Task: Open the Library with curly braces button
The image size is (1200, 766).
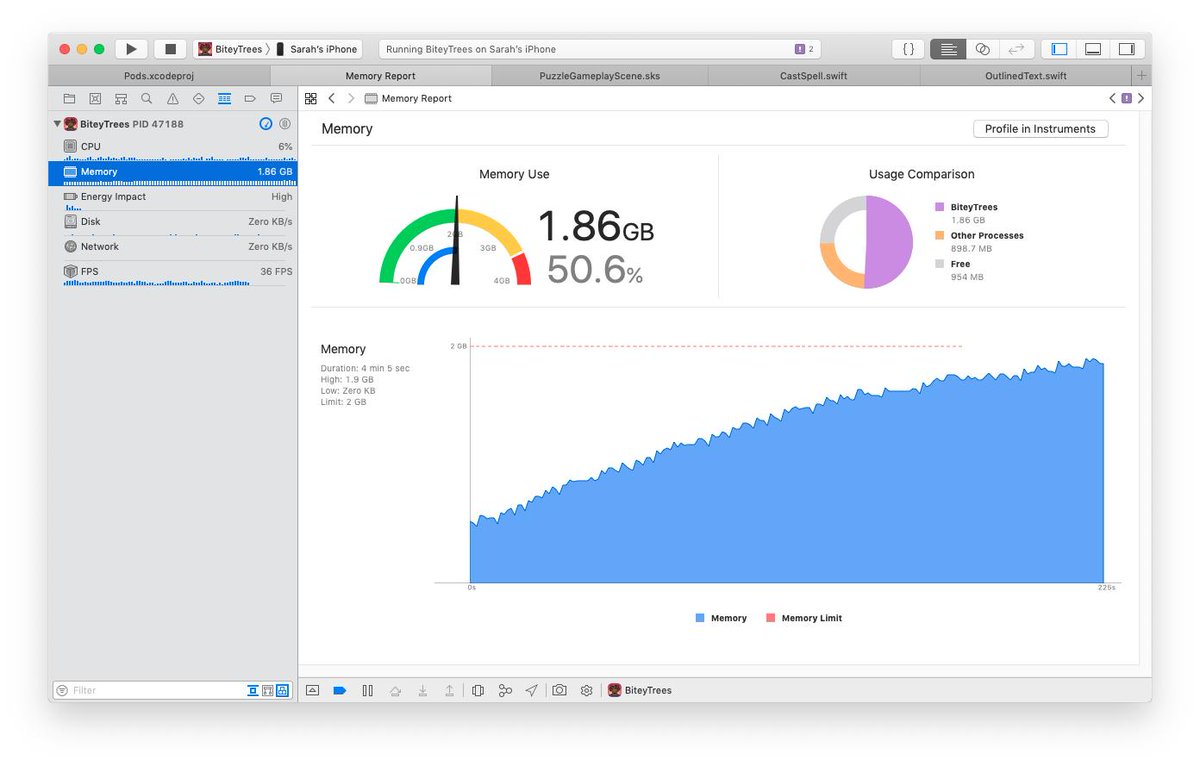Action: (x=908, y=49)
